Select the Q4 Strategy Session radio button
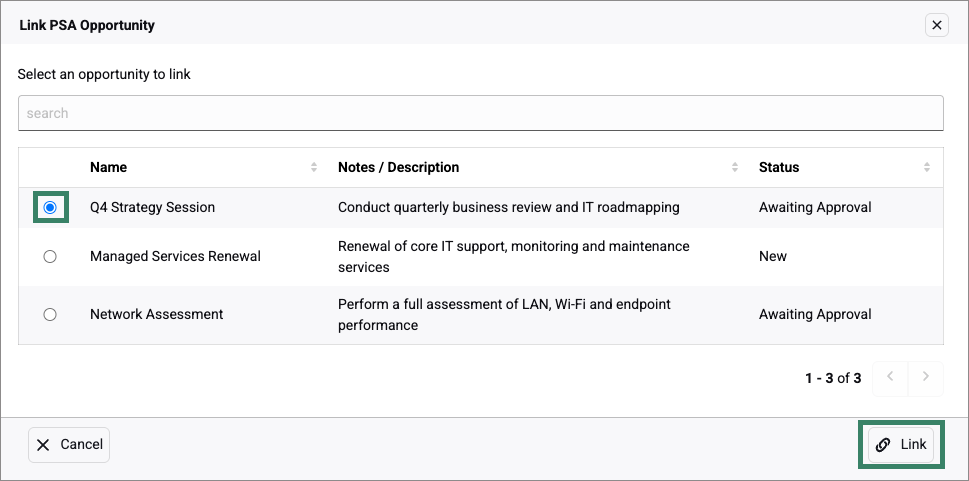969x481 pixels. point(50,207)
